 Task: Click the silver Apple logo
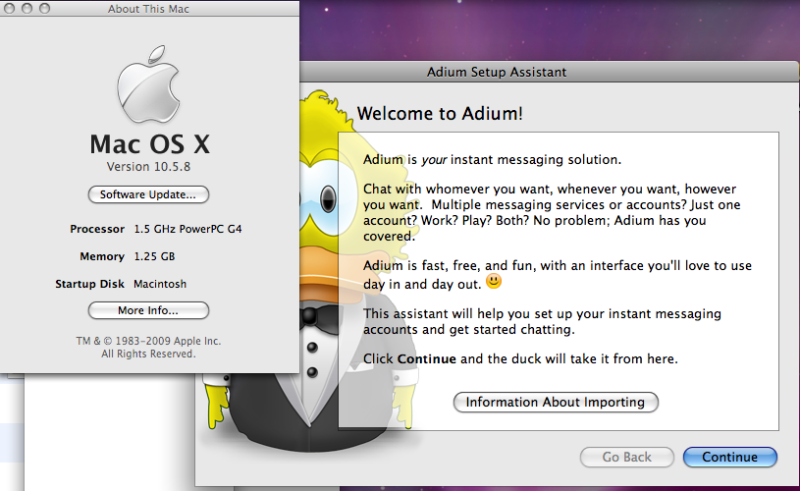(x=148, y=84)
